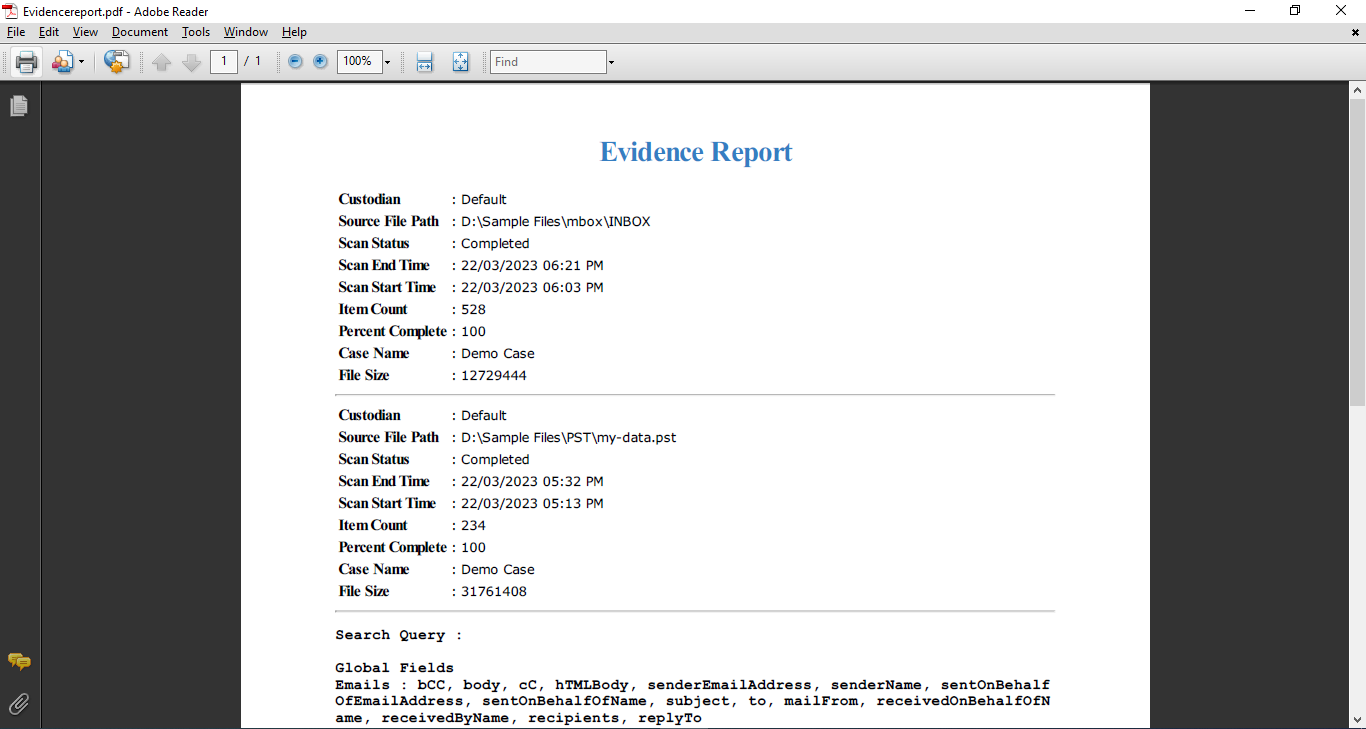Click the path D:\Sample Files\mbox\INBOX
This screenshot has width=1366, height=729.
556,222
